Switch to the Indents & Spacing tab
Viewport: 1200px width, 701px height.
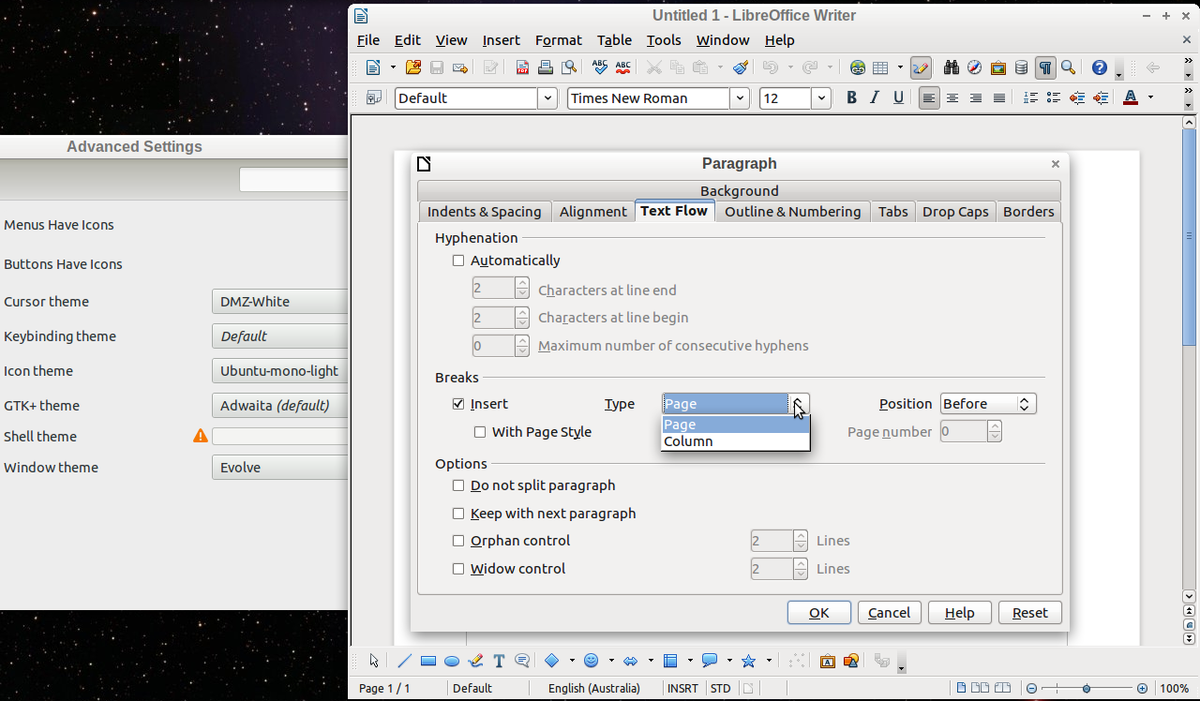(484, 212)
